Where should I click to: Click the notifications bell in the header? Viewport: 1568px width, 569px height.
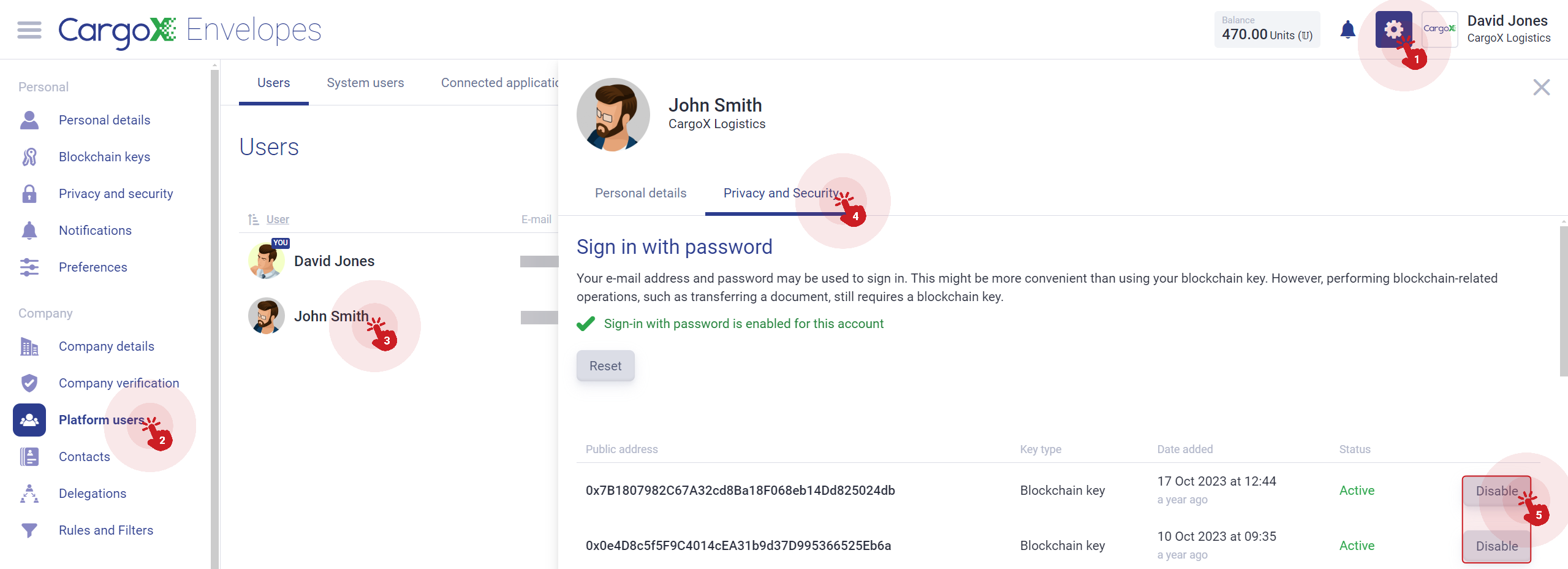[1347, 29]
